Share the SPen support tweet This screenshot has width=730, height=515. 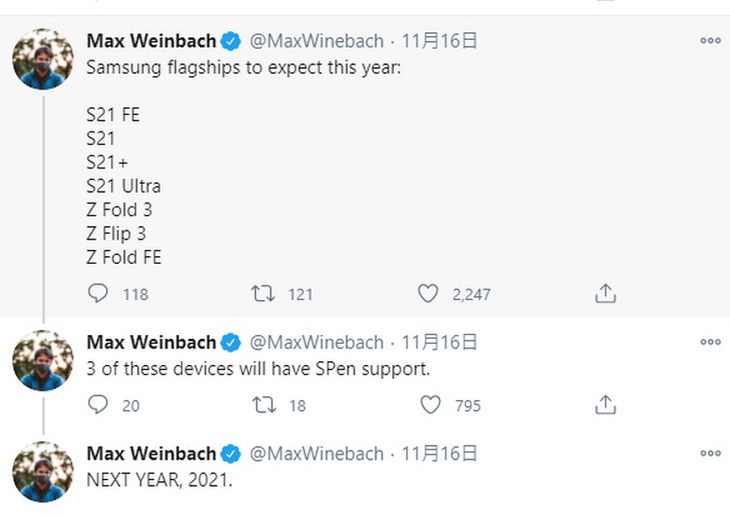click(x=605, y=405)
